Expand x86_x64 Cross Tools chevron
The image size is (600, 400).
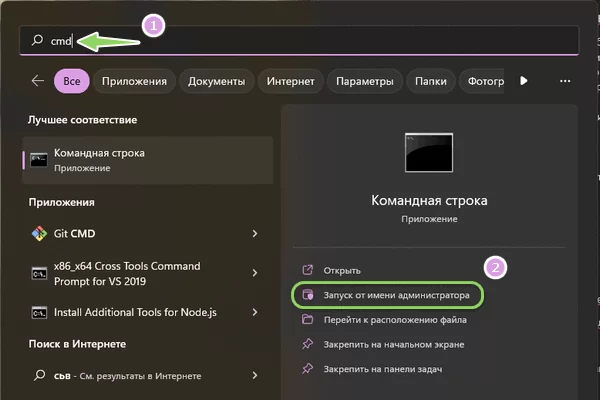(x=255, y=273)
